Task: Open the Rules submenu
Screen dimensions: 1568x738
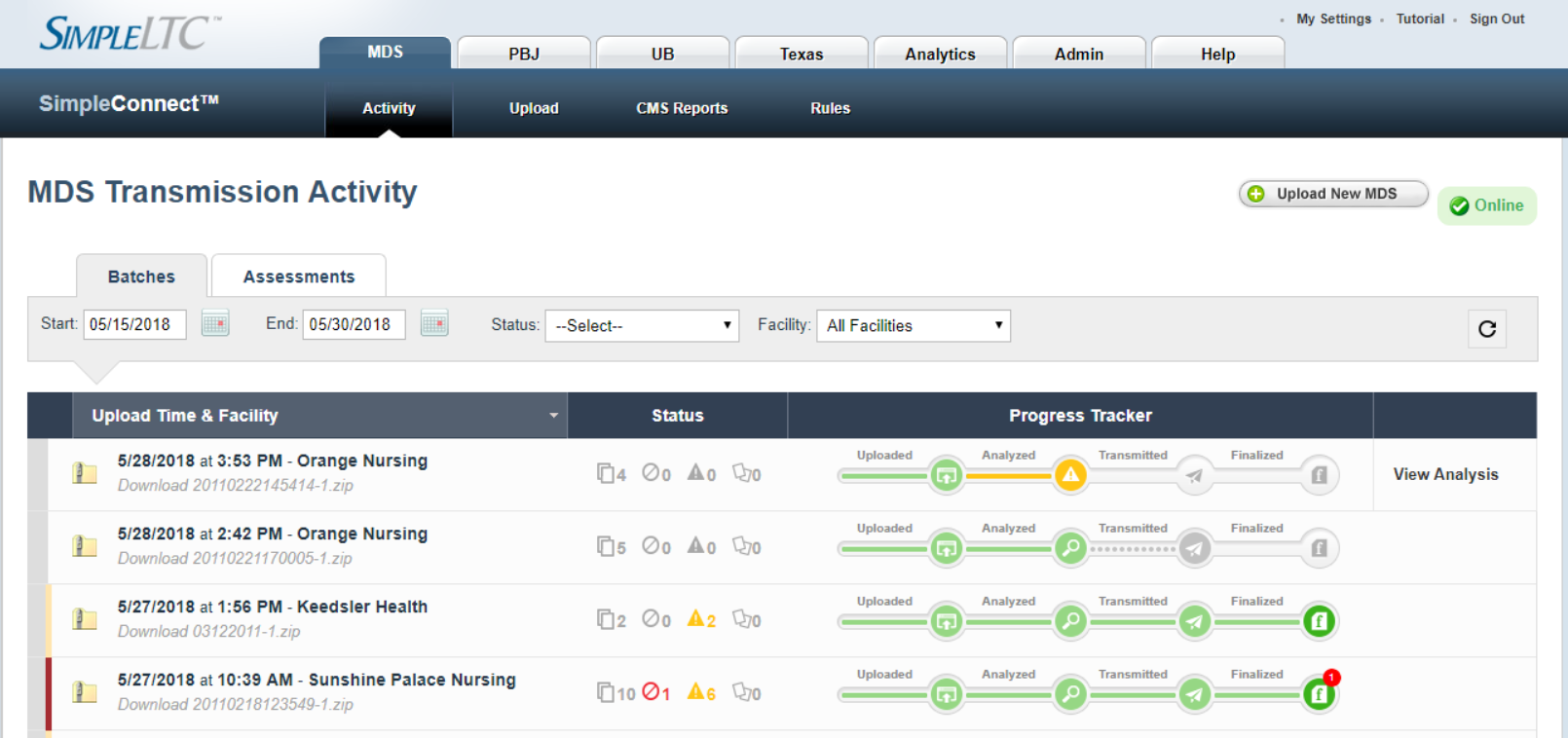Action: (830, 108)
